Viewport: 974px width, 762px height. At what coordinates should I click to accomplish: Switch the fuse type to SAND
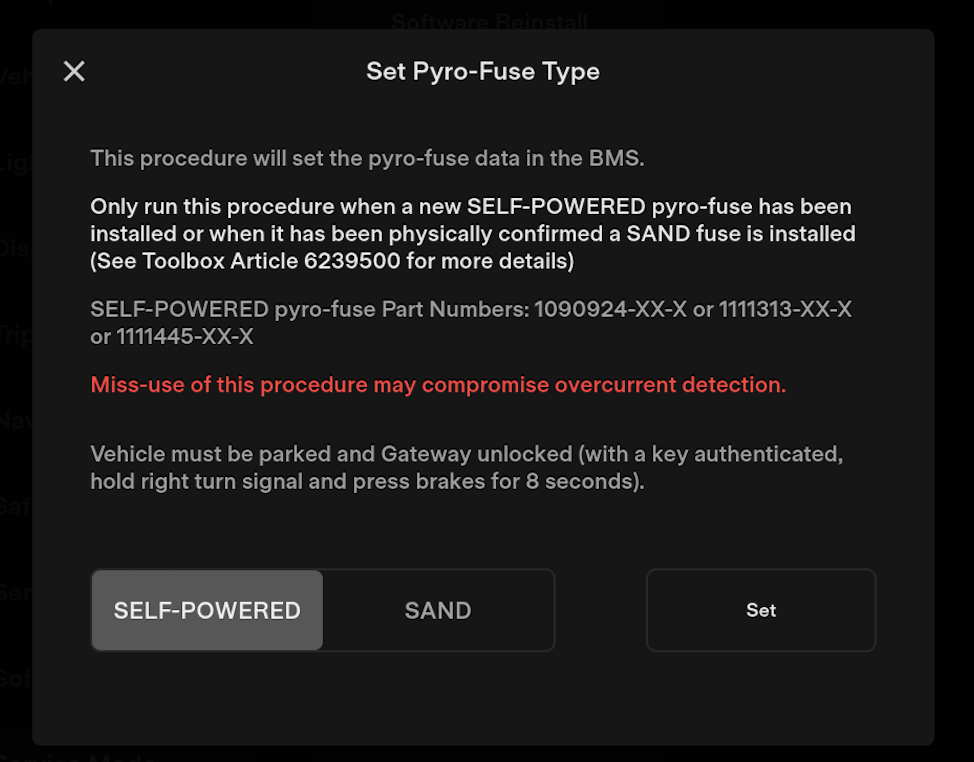click(x=438, y=611)
